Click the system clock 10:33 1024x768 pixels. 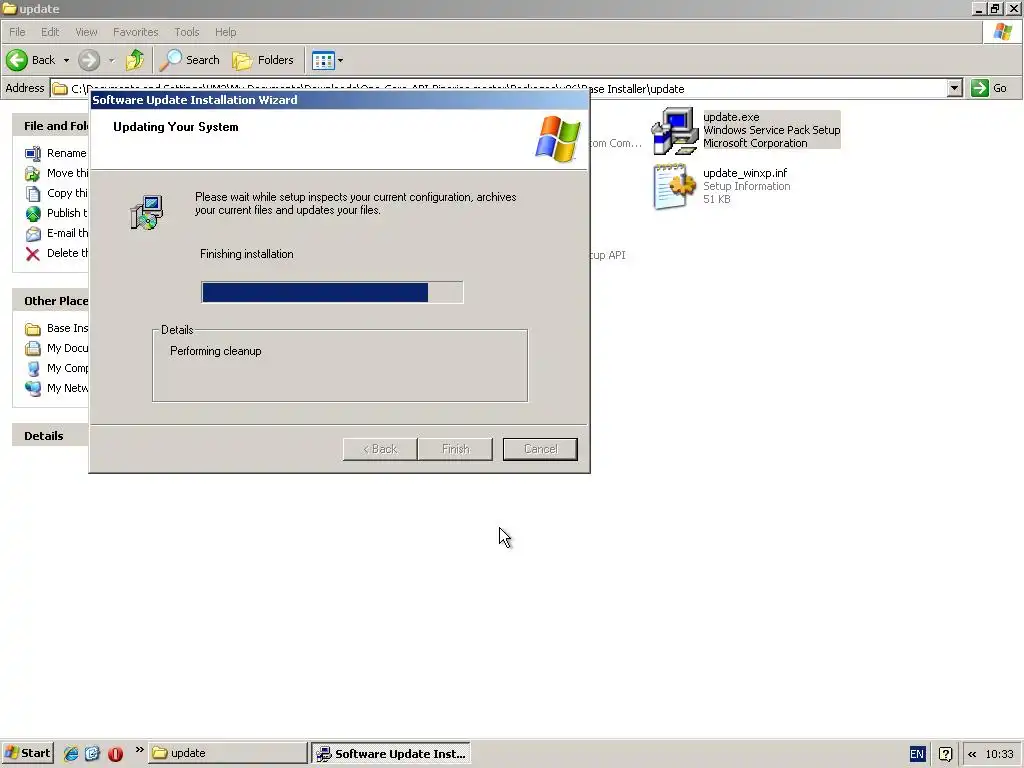pos(999,754)
